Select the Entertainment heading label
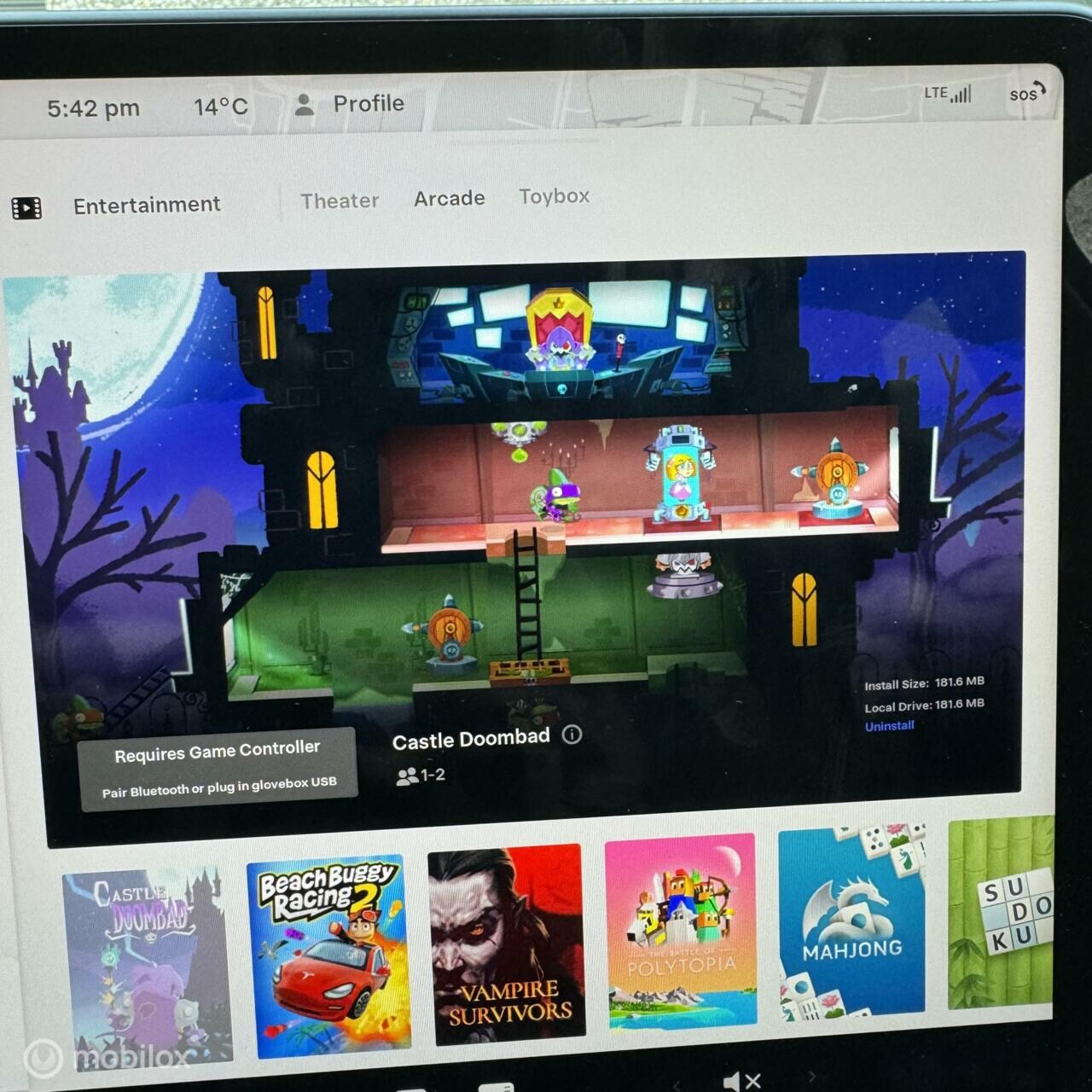The width and height of the screenshot is (1092, 1092). coord(147,206)
